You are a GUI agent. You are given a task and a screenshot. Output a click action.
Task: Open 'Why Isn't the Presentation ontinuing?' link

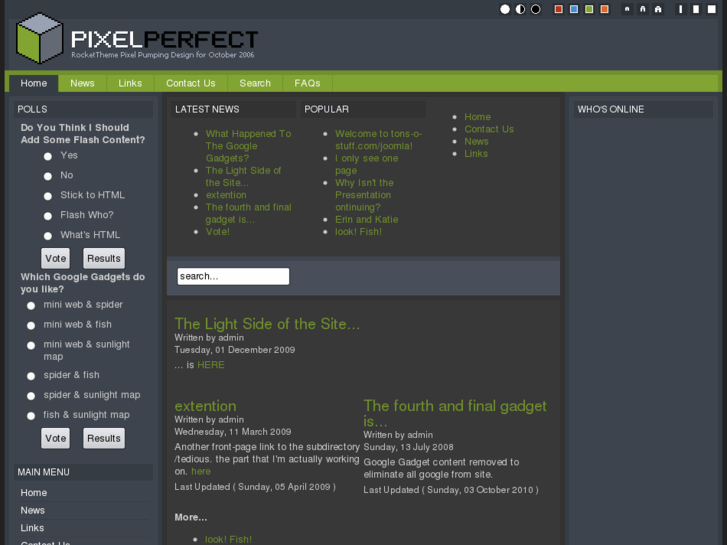click(364, 195)
